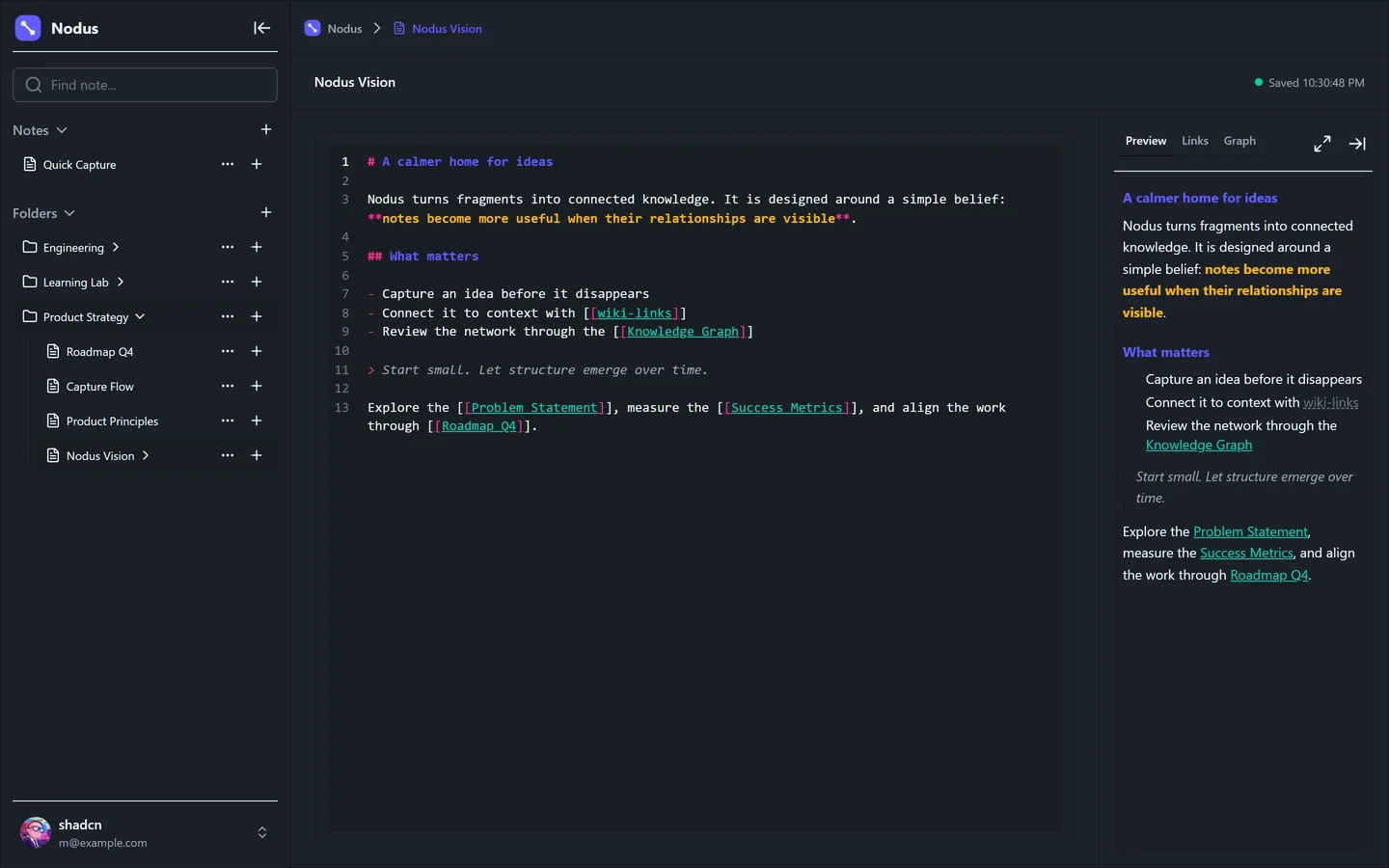1389x868 pixels.
Task: Click the line number 13 in editor gutter
Action: click(341, 408)
